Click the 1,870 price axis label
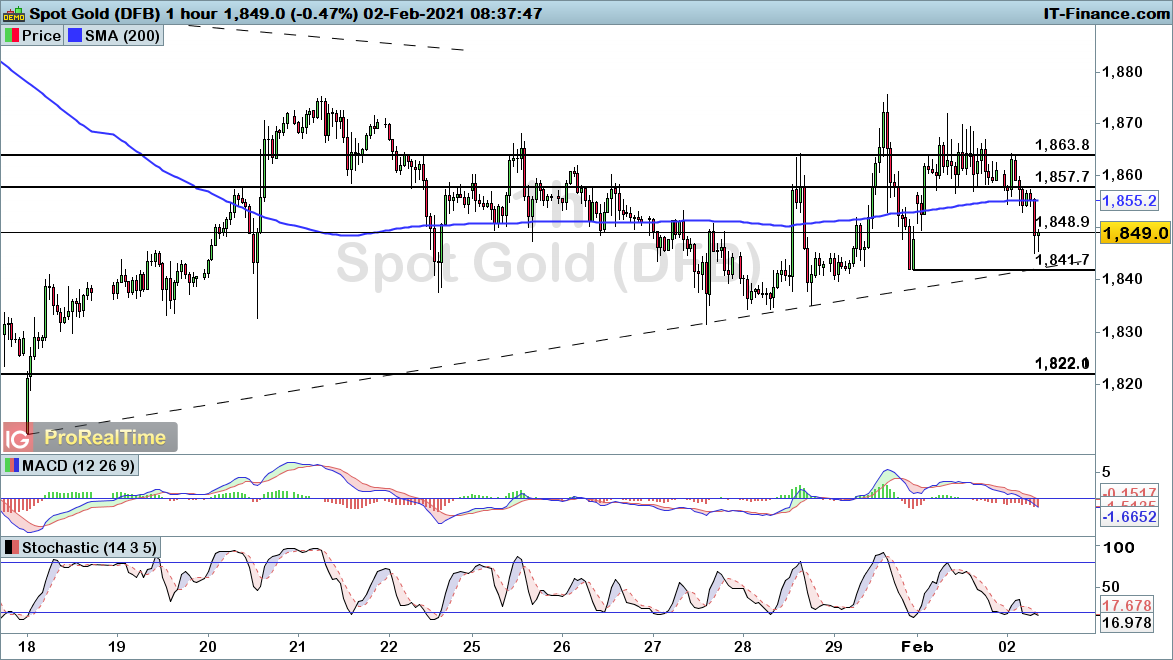 (1122, 123)
